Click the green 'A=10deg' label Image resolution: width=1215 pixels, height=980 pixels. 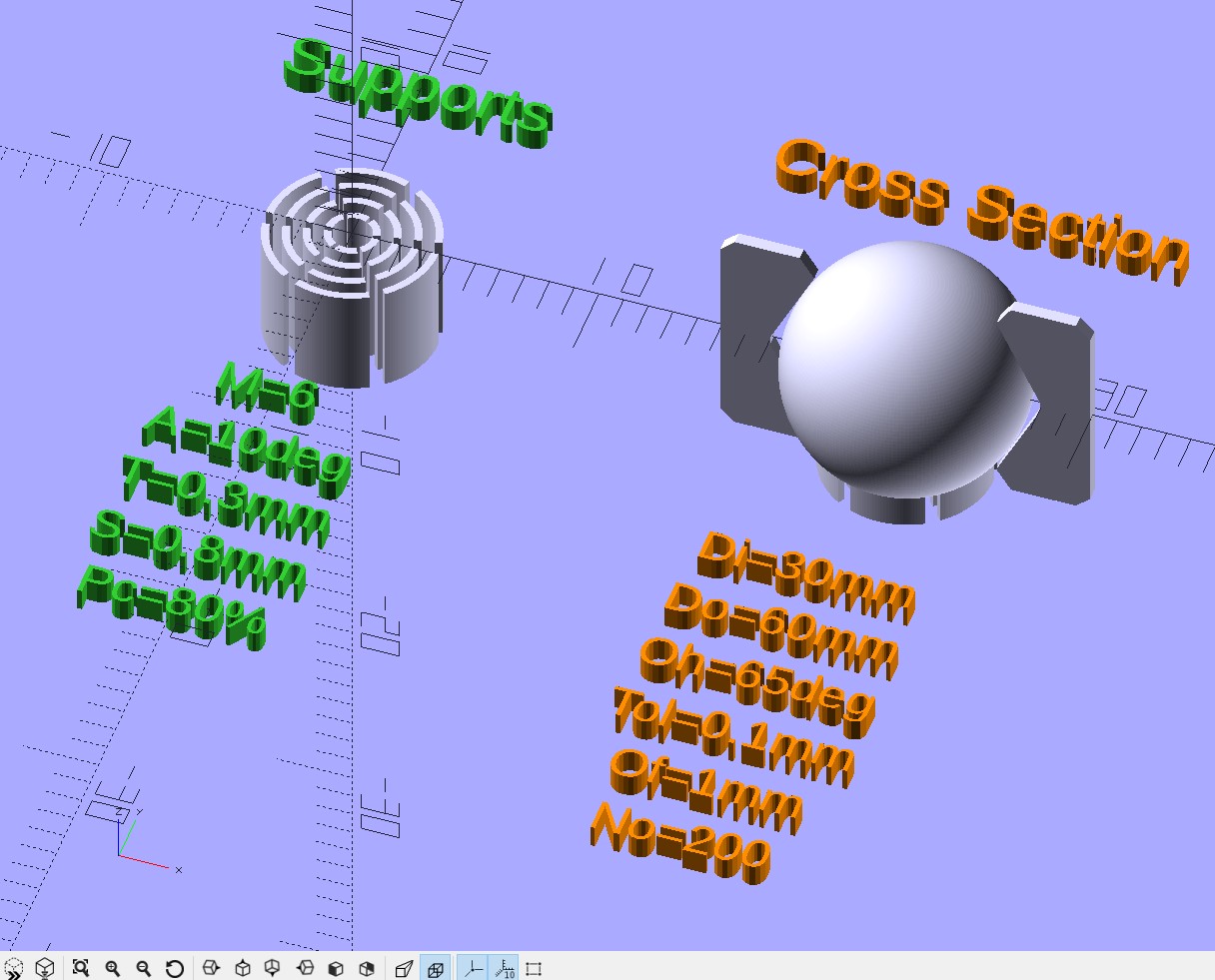247,452
